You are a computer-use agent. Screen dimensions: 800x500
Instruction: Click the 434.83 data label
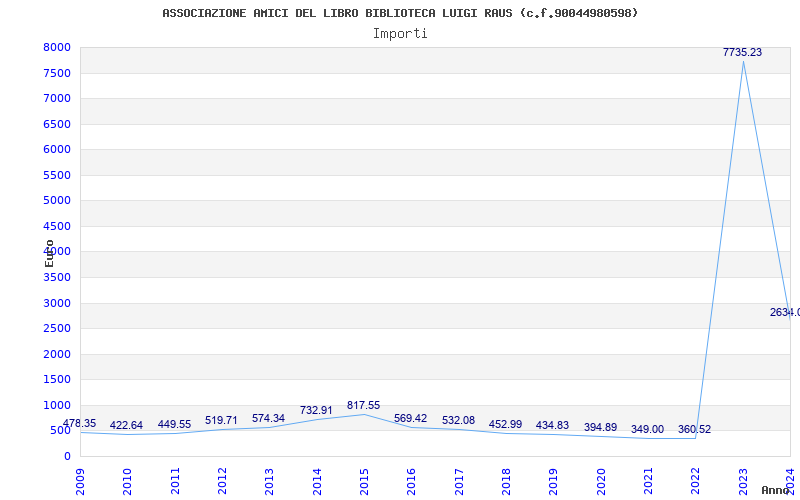click(x=552, y=426)
